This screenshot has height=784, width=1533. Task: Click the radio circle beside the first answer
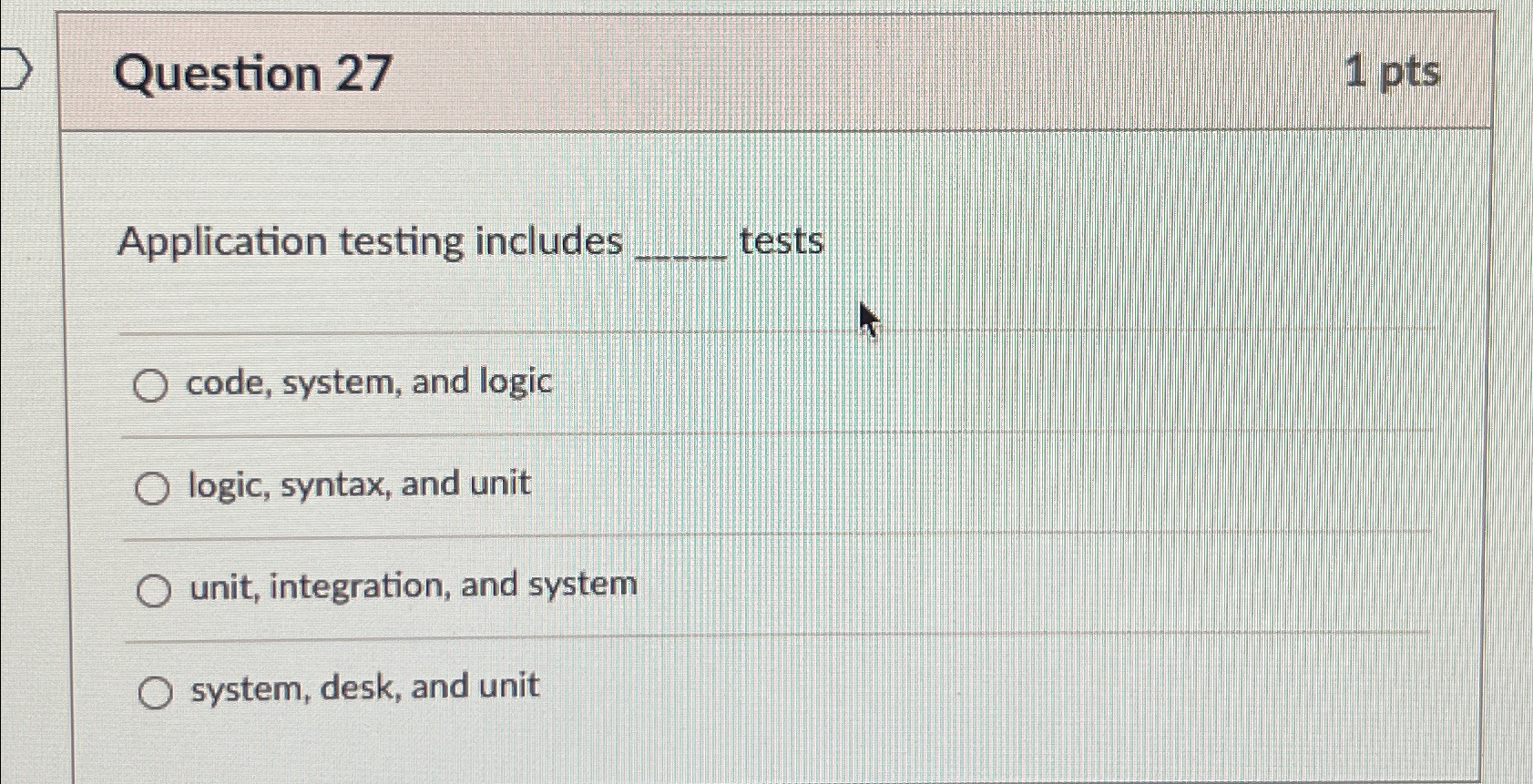point(153,386)
